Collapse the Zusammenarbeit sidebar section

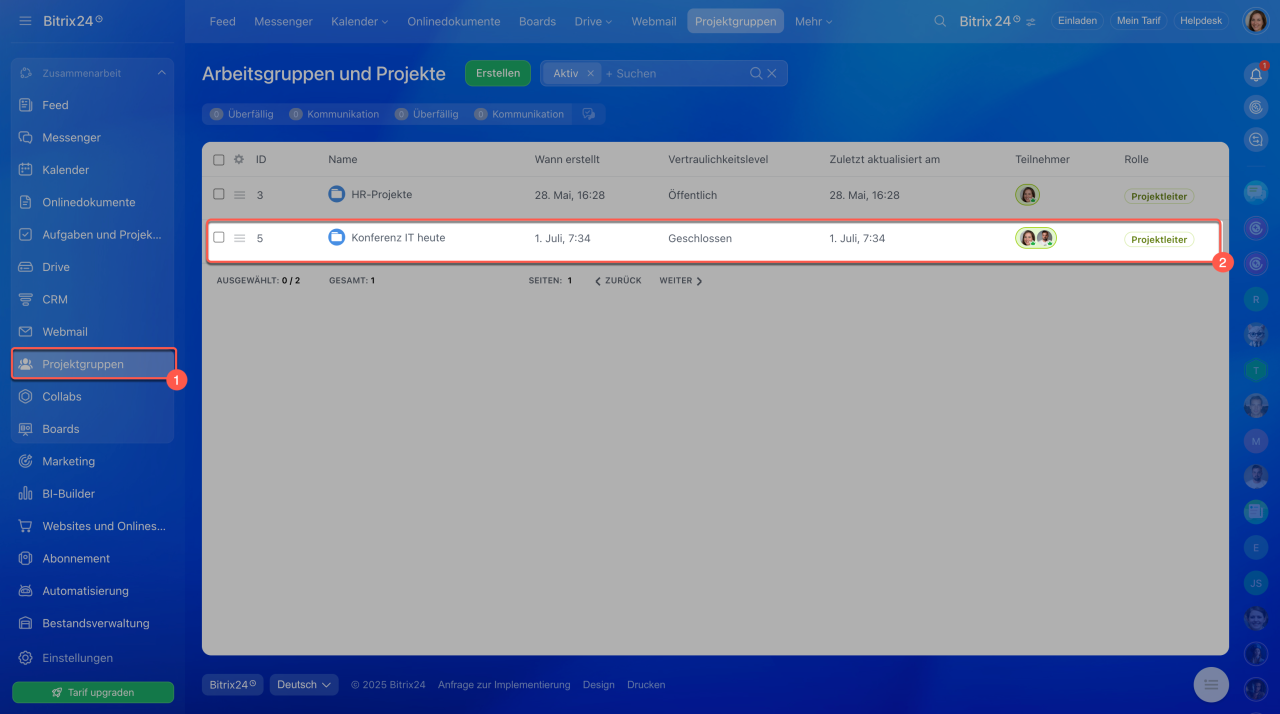[162, 73]
